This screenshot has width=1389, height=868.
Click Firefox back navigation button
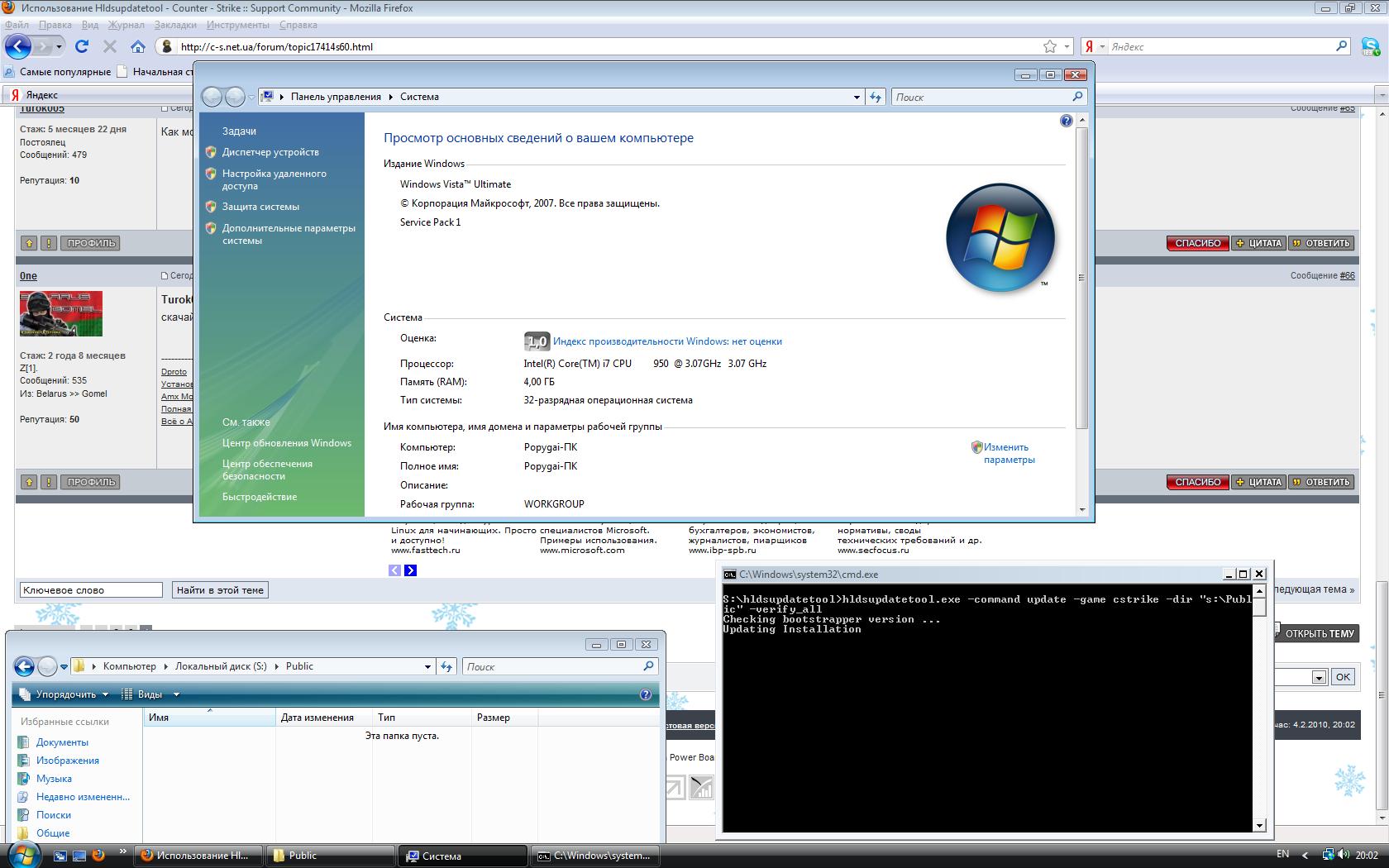(x=18, y=46)
